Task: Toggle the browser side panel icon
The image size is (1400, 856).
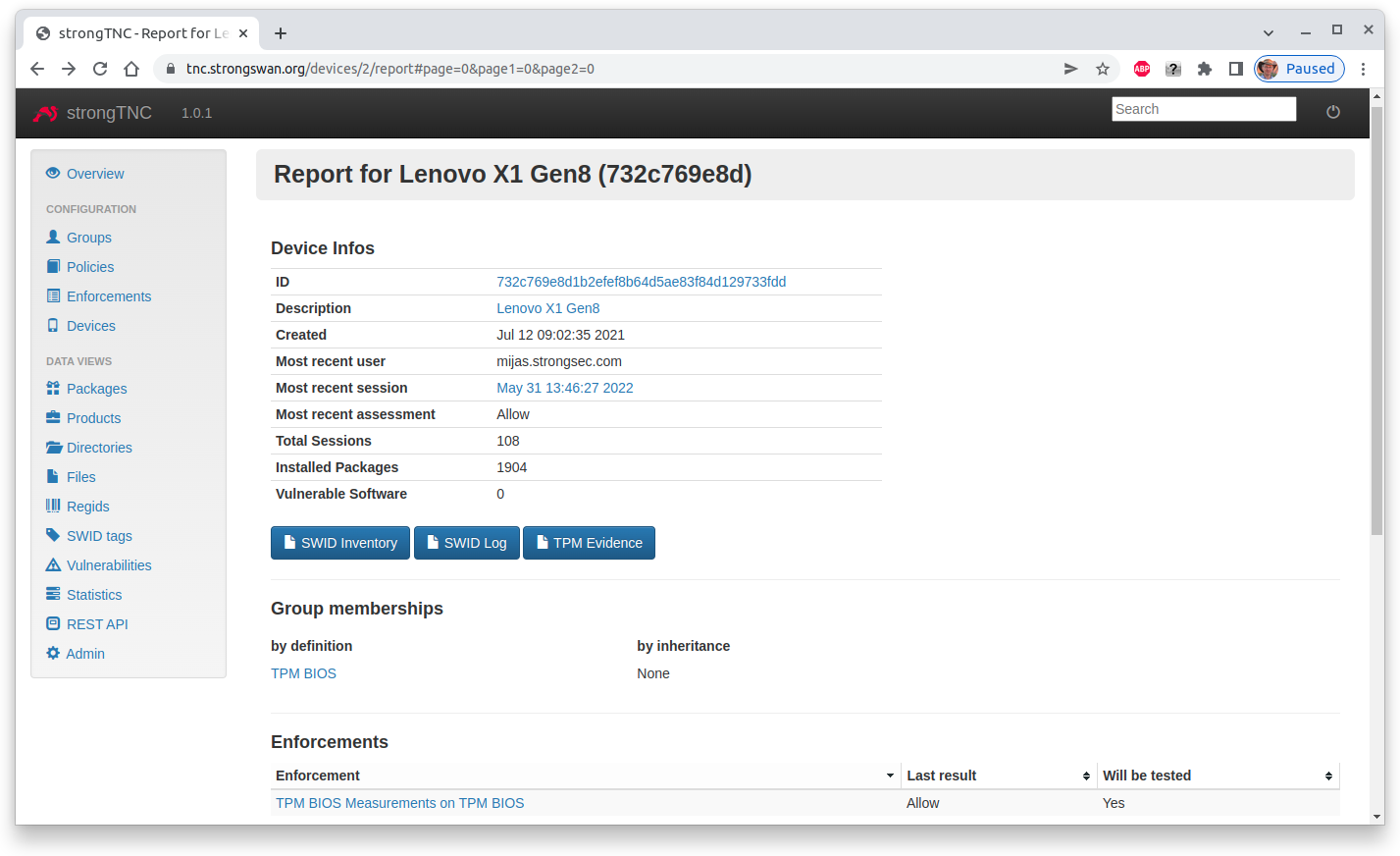Action: tap(1236, 69)
